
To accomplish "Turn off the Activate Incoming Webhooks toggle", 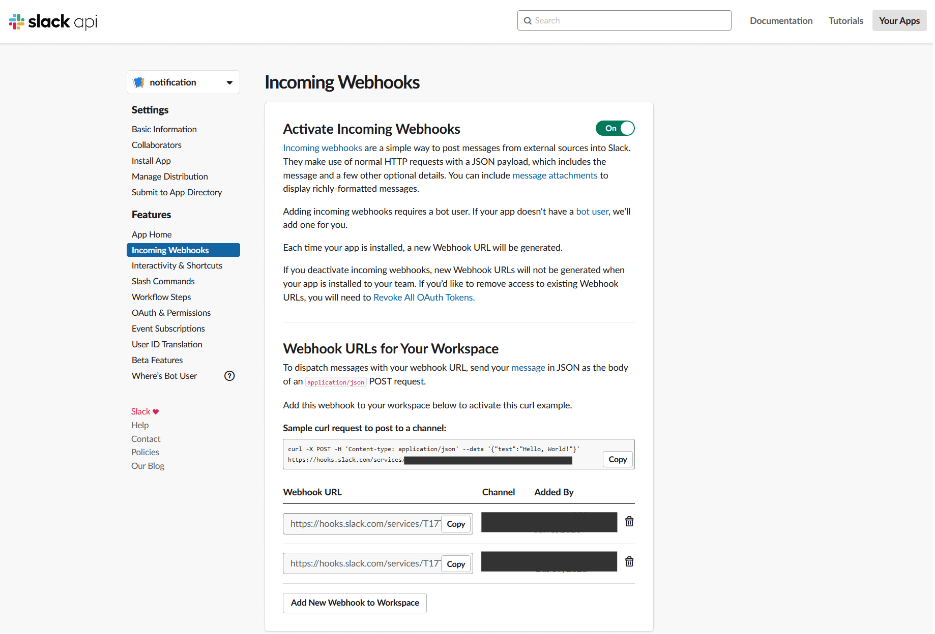I will 615,128.
